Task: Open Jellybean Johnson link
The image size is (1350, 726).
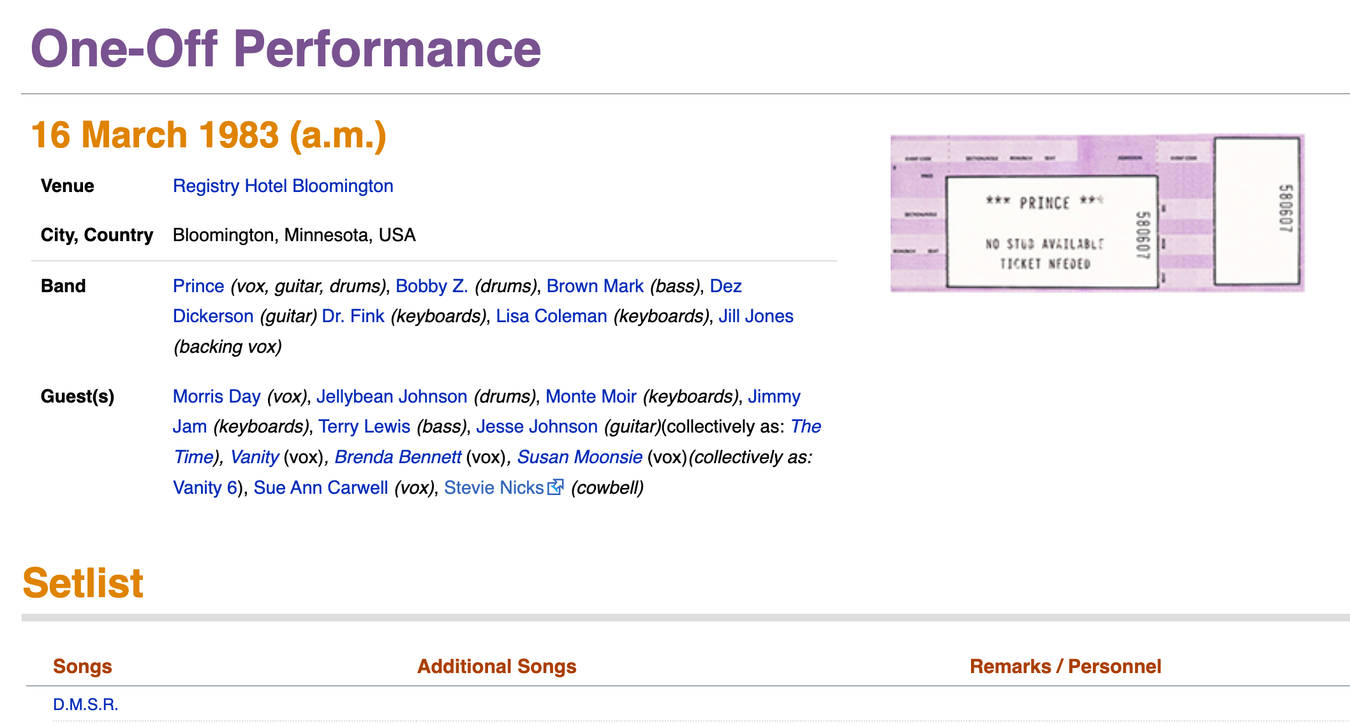Action: tap(392, 396)
